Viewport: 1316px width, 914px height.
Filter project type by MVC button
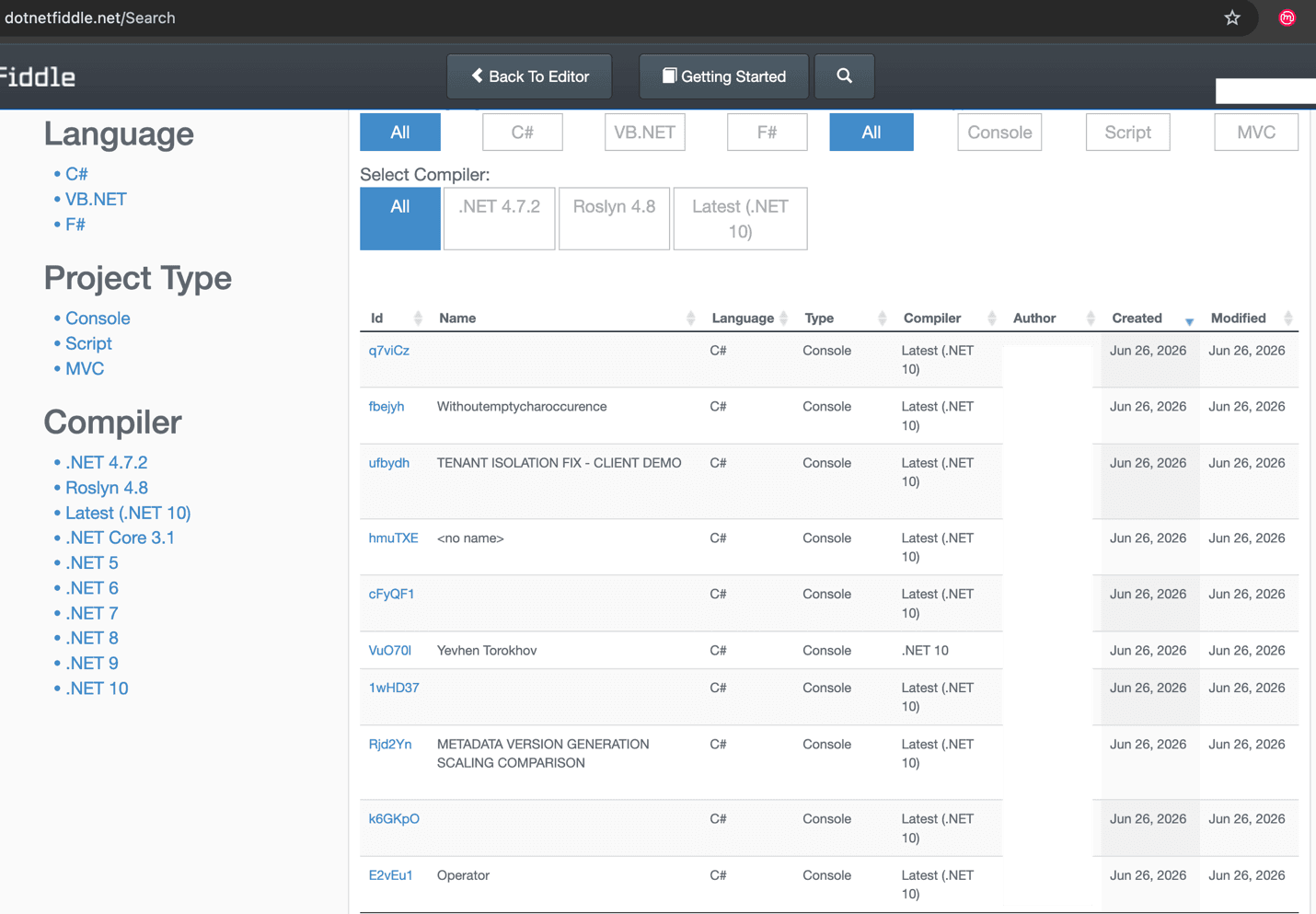(1256, 133)
